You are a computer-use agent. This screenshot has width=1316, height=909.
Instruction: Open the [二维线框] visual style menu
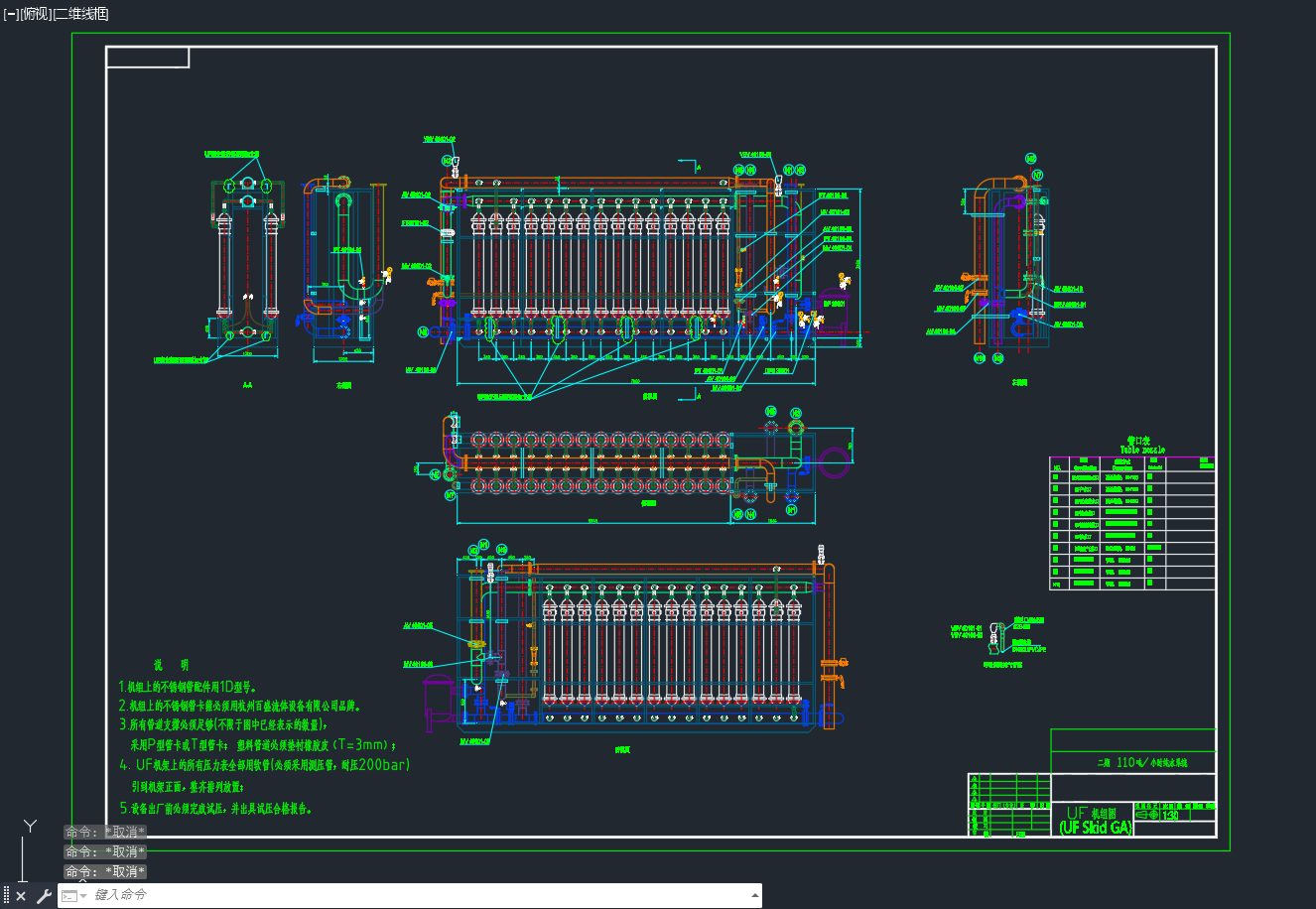[80, 14]
